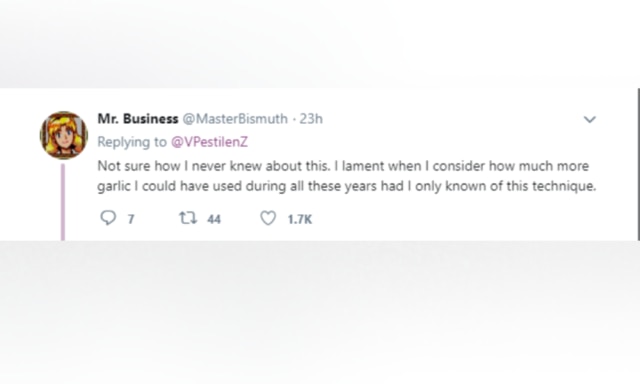View the 1.7K likes count
This screenshot has width=640, height=384.
pyautogui.click(x=300, y=220)
